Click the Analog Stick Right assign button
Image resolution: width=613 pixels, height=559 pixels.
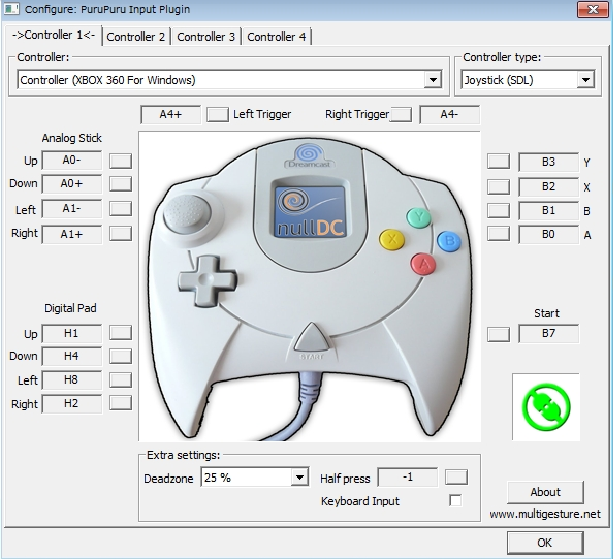120,234
